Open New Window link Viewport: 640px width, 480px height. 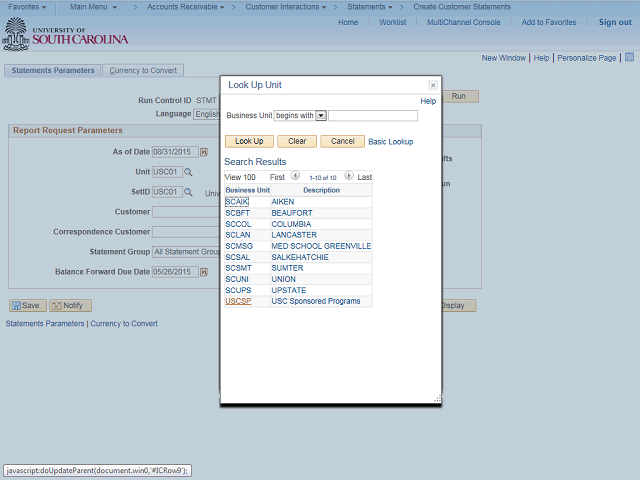(504, 58)
